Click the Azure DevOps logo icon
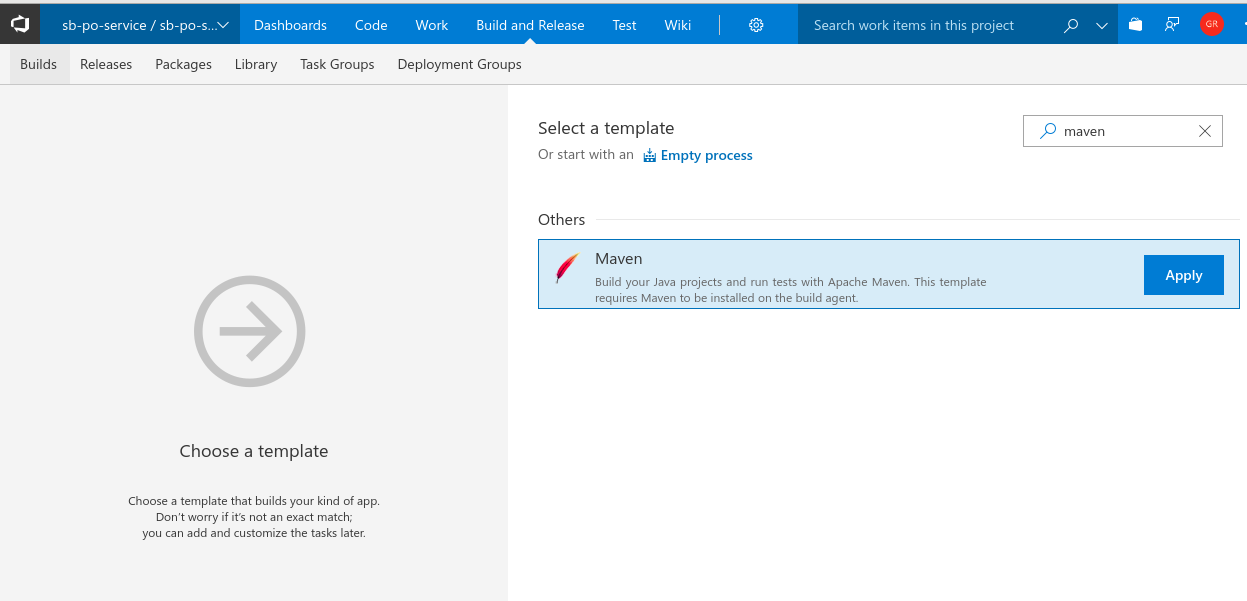This screenshot has width=1247, height=601. [20, 24]
